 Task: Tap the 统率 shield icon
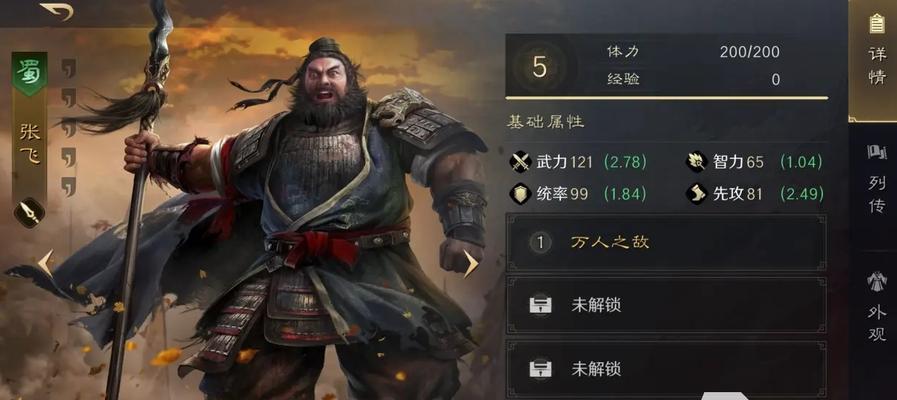click(521, 193)
